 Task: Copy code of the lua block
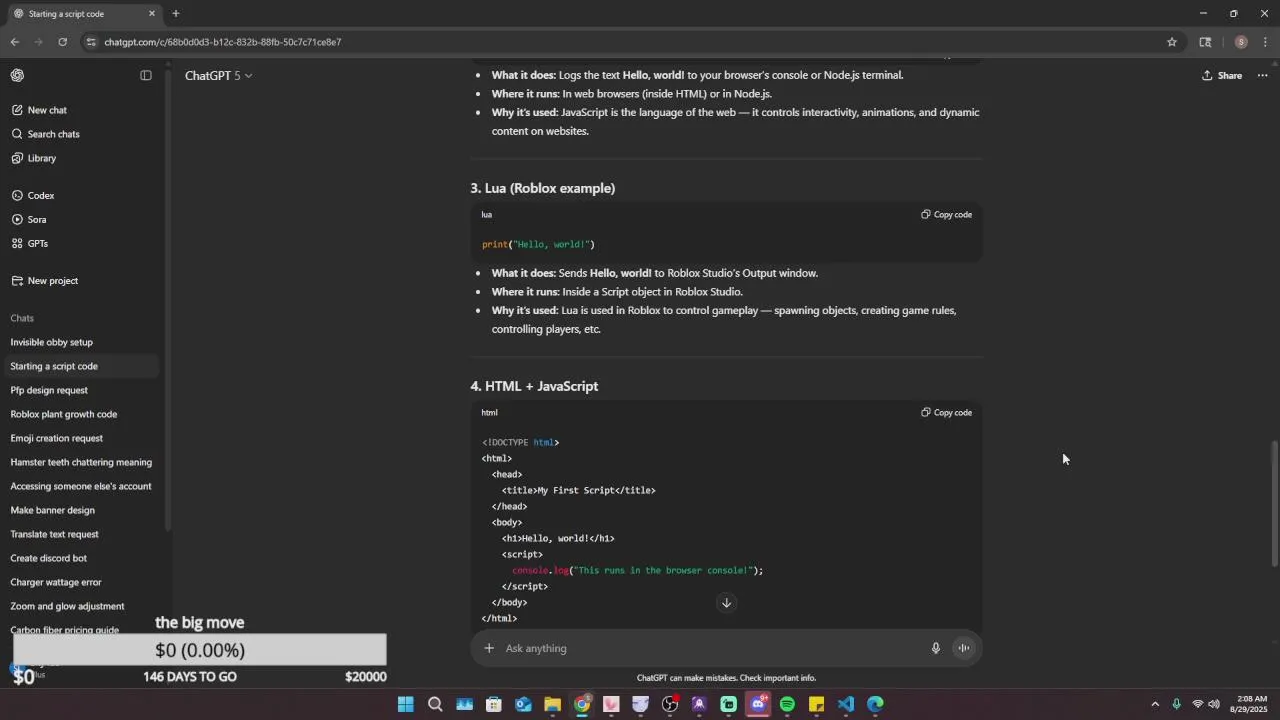click(946, 215)
